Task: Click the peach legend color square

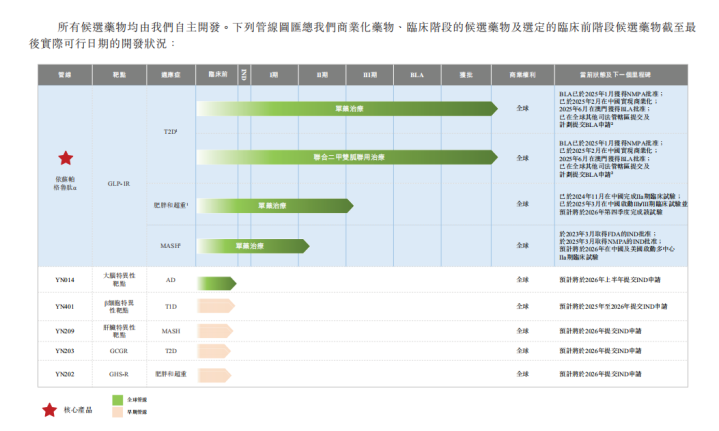Action: (x=116, y=411)
